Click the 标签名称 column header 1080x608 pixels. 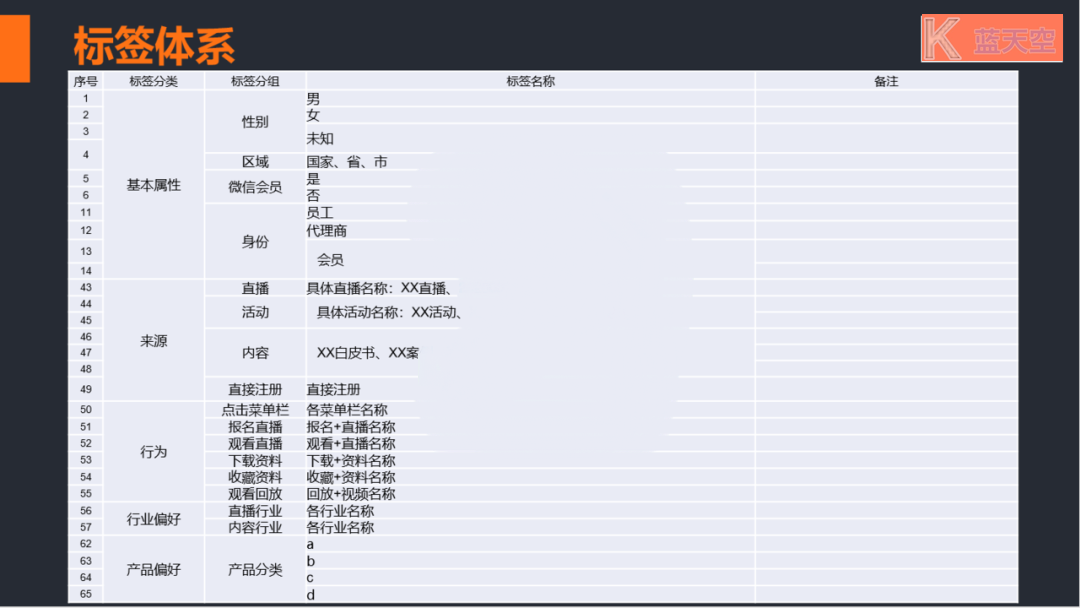point(530,81)
